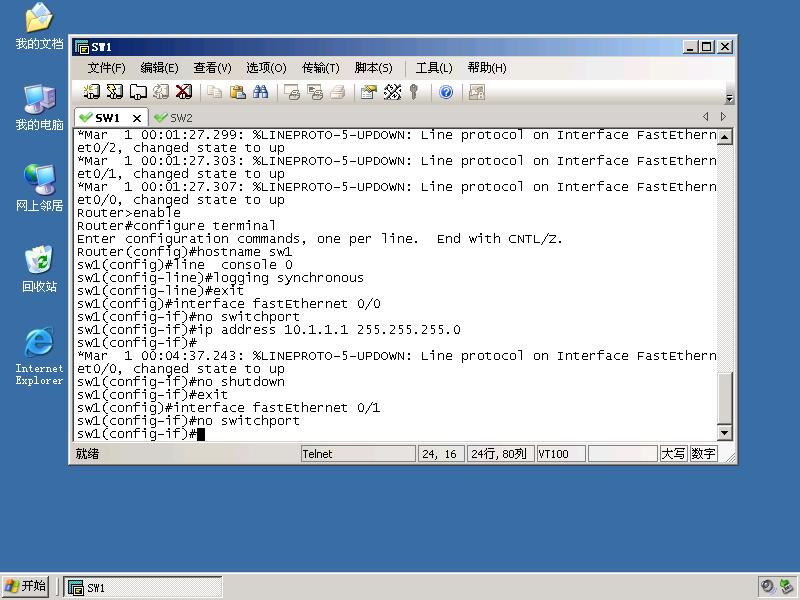Screen dimensions: 800x600
Task: Open Find using the binoculars icon
Action: (260, 92)
